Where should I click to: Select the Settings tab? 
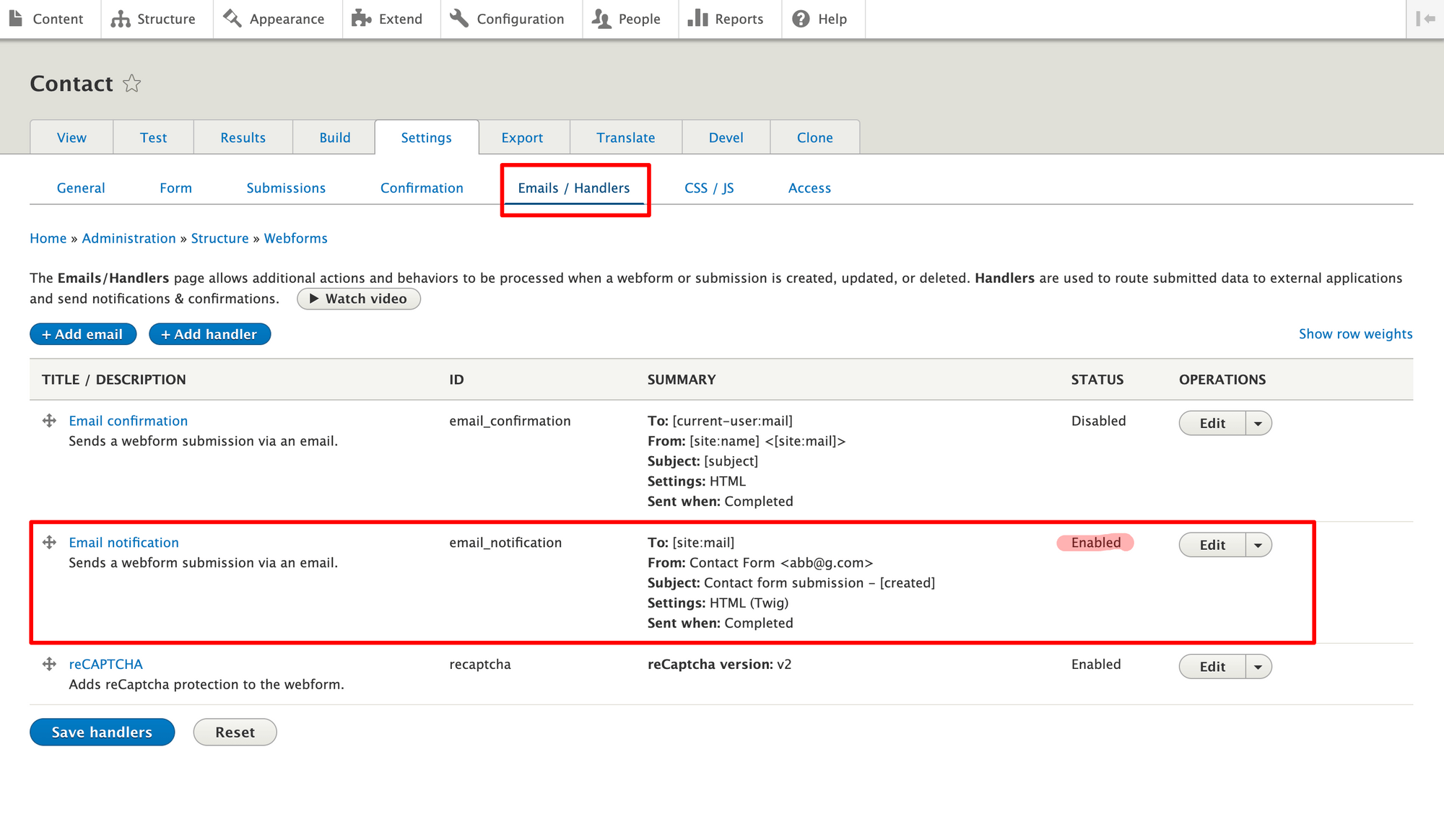426,137
